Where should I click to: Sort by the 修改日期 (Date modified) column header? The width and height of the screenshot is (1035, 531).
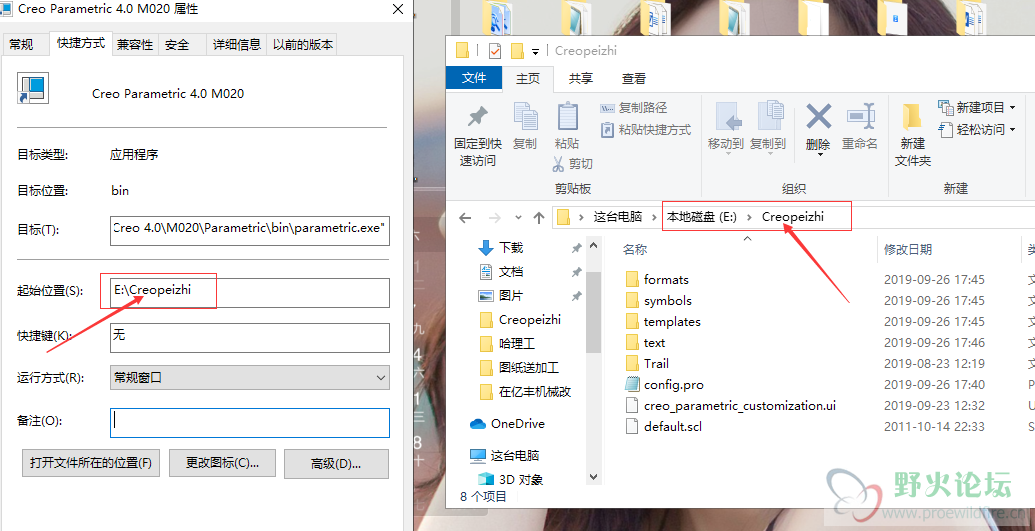pos(908,249)
